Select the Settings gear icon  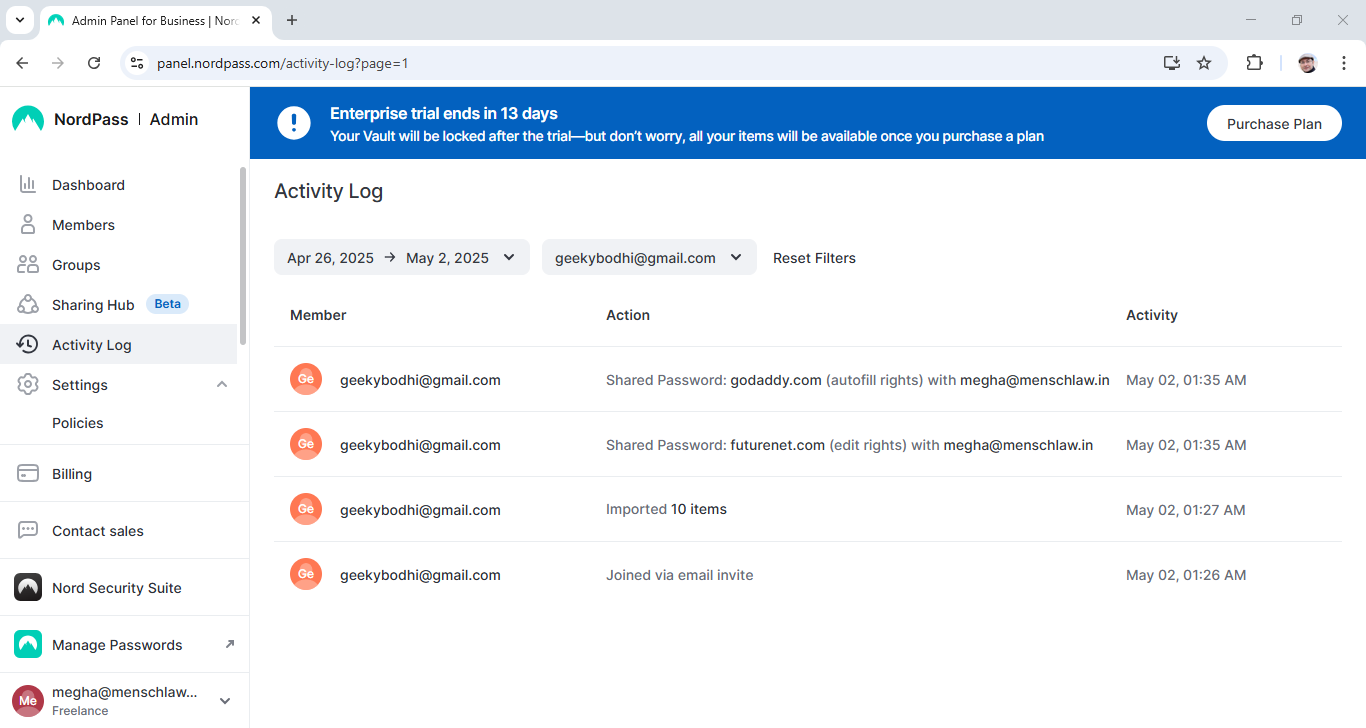[x=28, y=385]
